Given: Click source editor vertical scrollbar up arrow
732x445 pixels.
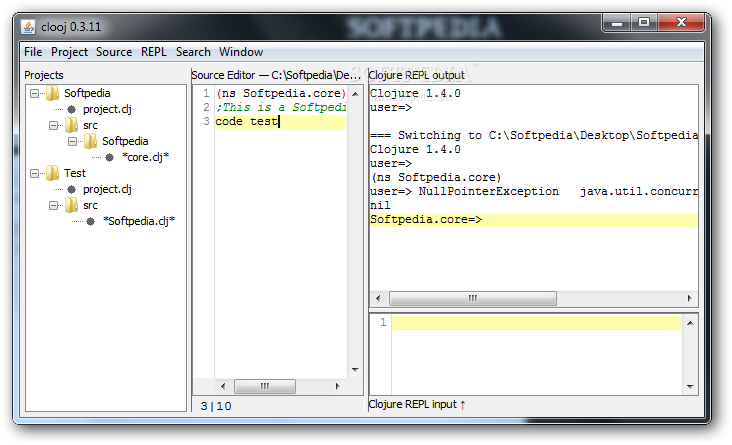Looking at the screenshot, I should pos(355,94).
